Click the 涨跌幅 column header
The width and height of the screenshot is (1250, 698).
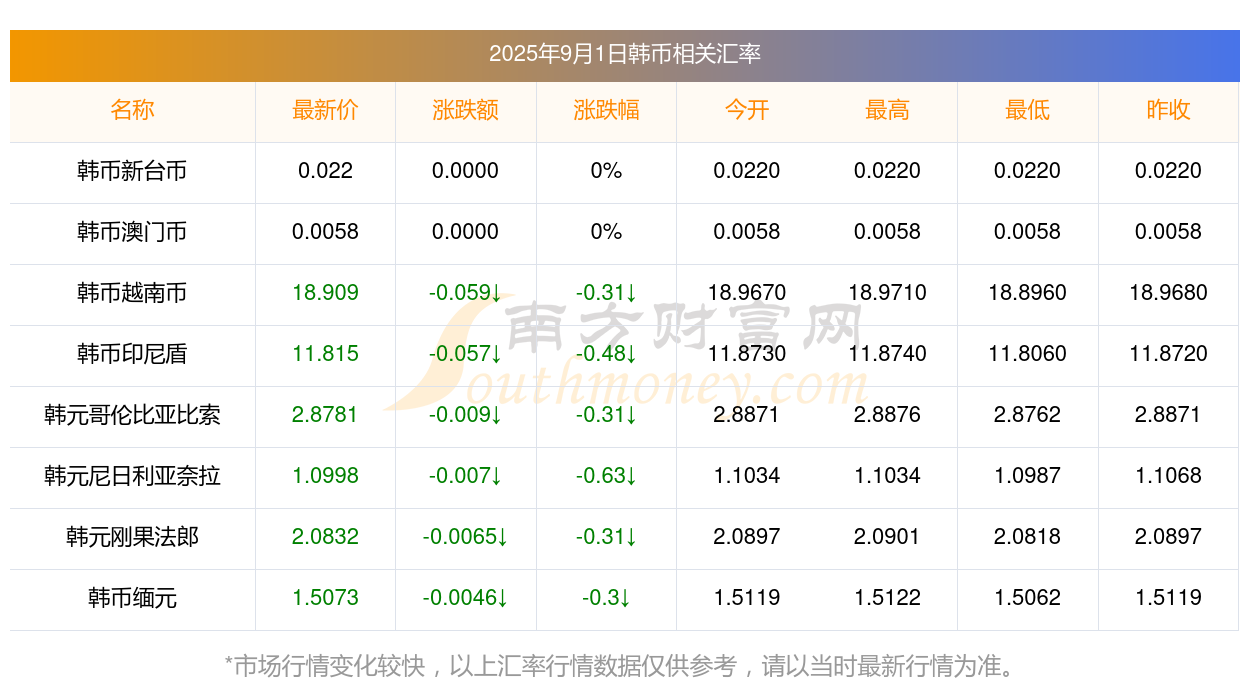(x=606, y=110)
